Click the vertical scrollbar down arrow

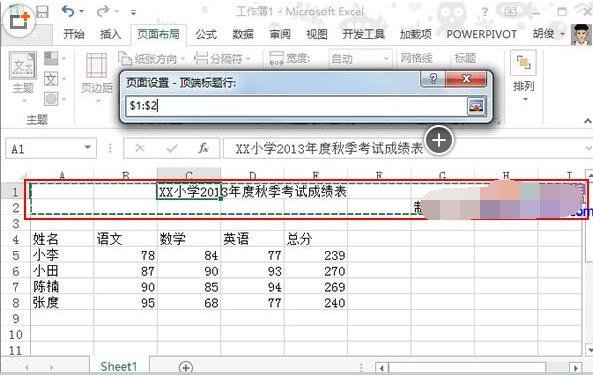click(589, 349)
